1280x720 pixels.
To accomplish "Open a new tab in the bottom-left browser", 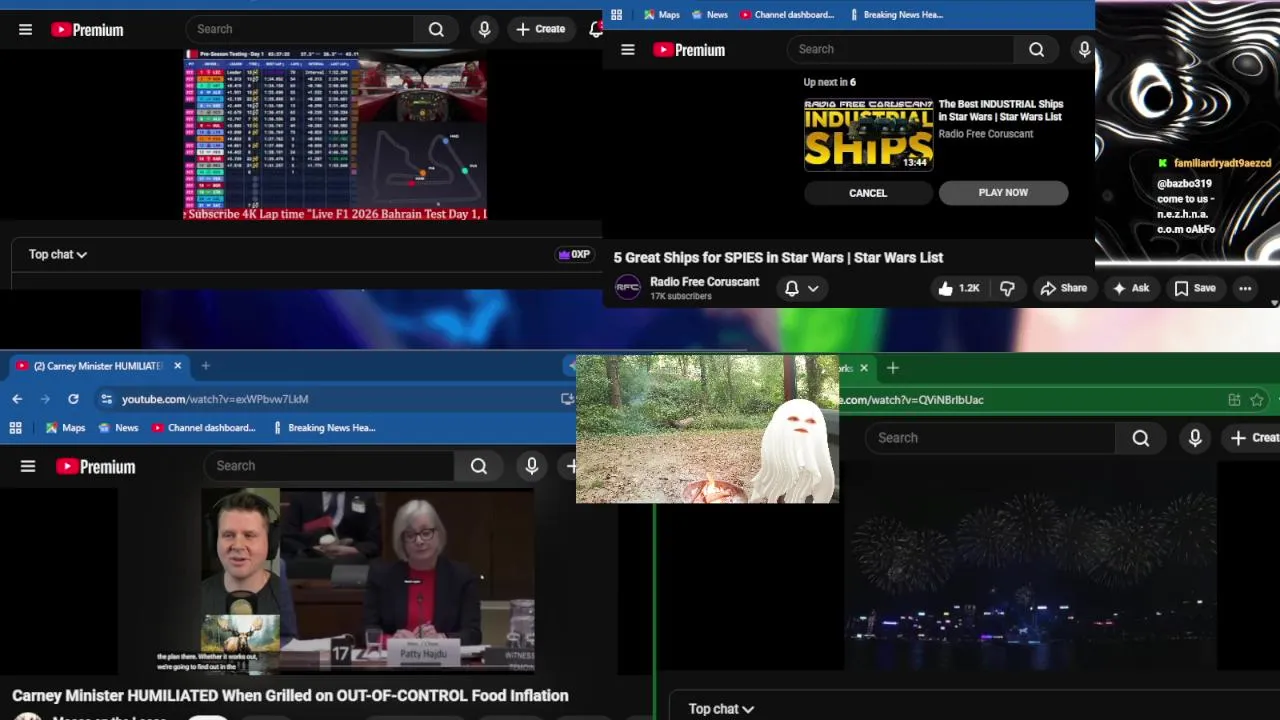I will [x=205, y=366].
